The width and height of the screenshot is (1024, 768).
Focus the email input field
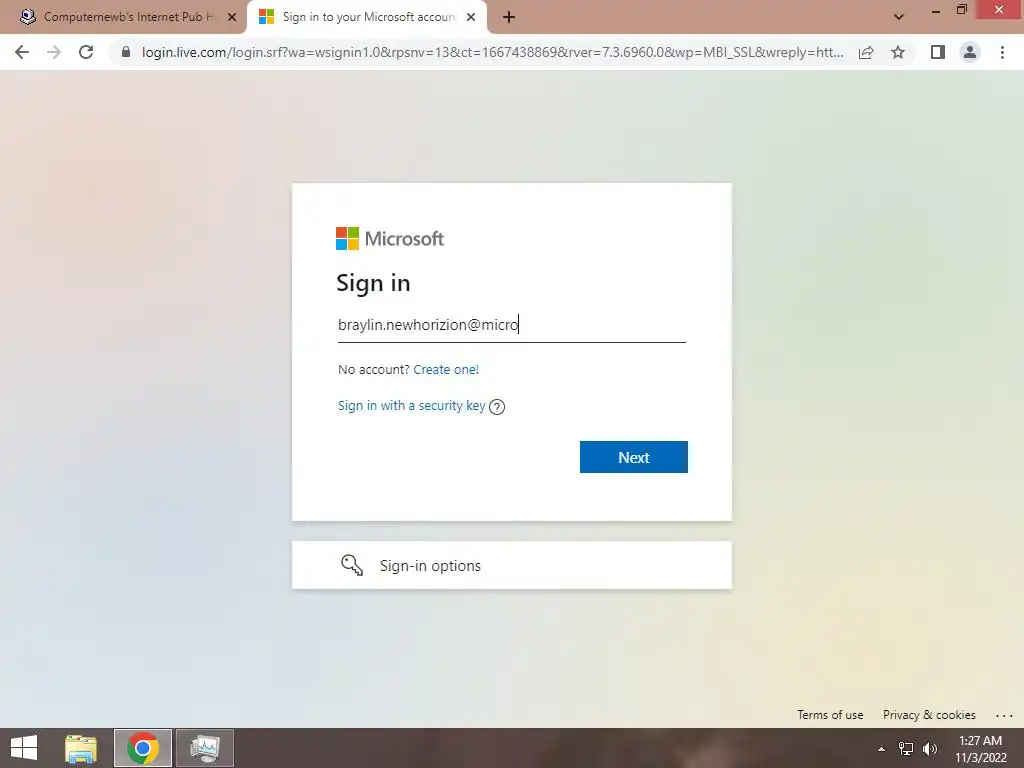click(x=512, y=325)
